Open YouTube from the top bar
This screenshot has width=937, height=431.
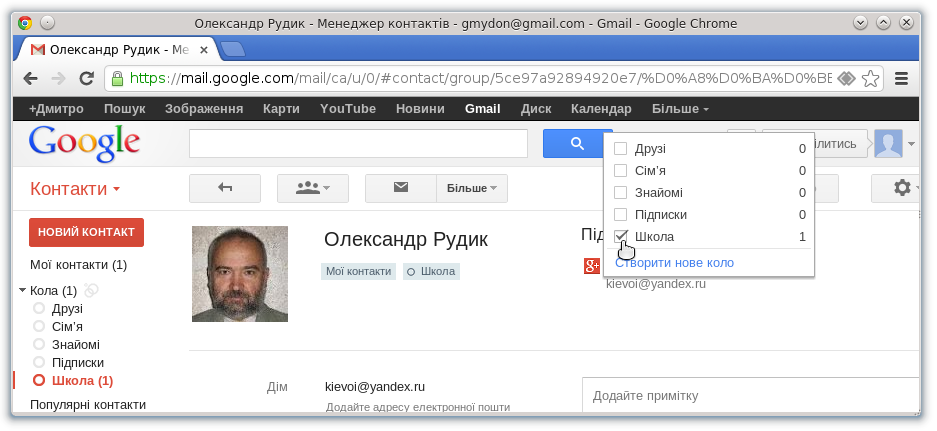tap(347, 109)
